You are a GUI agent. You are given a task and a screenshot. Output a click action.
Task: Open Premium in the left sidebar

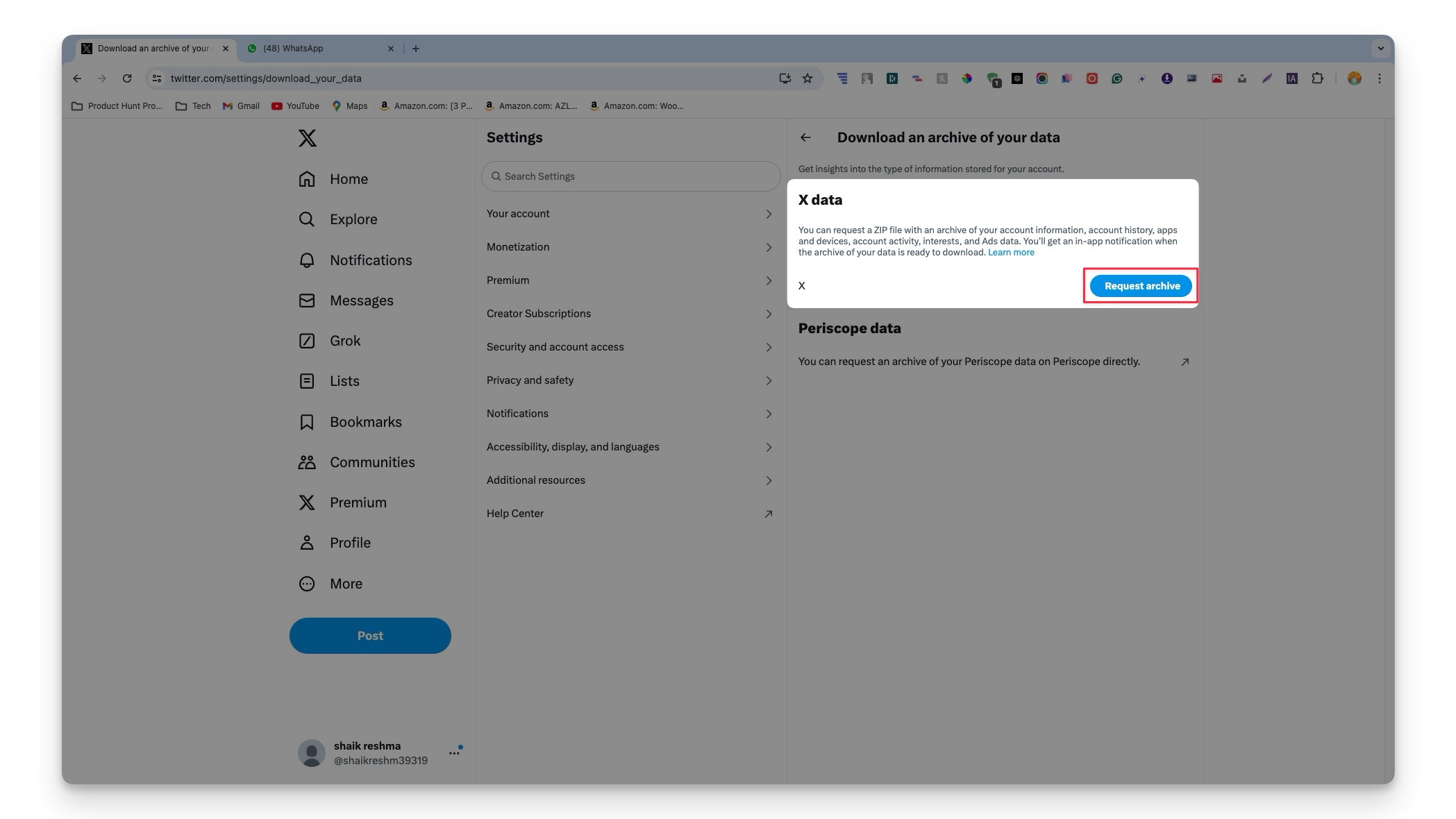pyautogui.click(x=342, y=503)
